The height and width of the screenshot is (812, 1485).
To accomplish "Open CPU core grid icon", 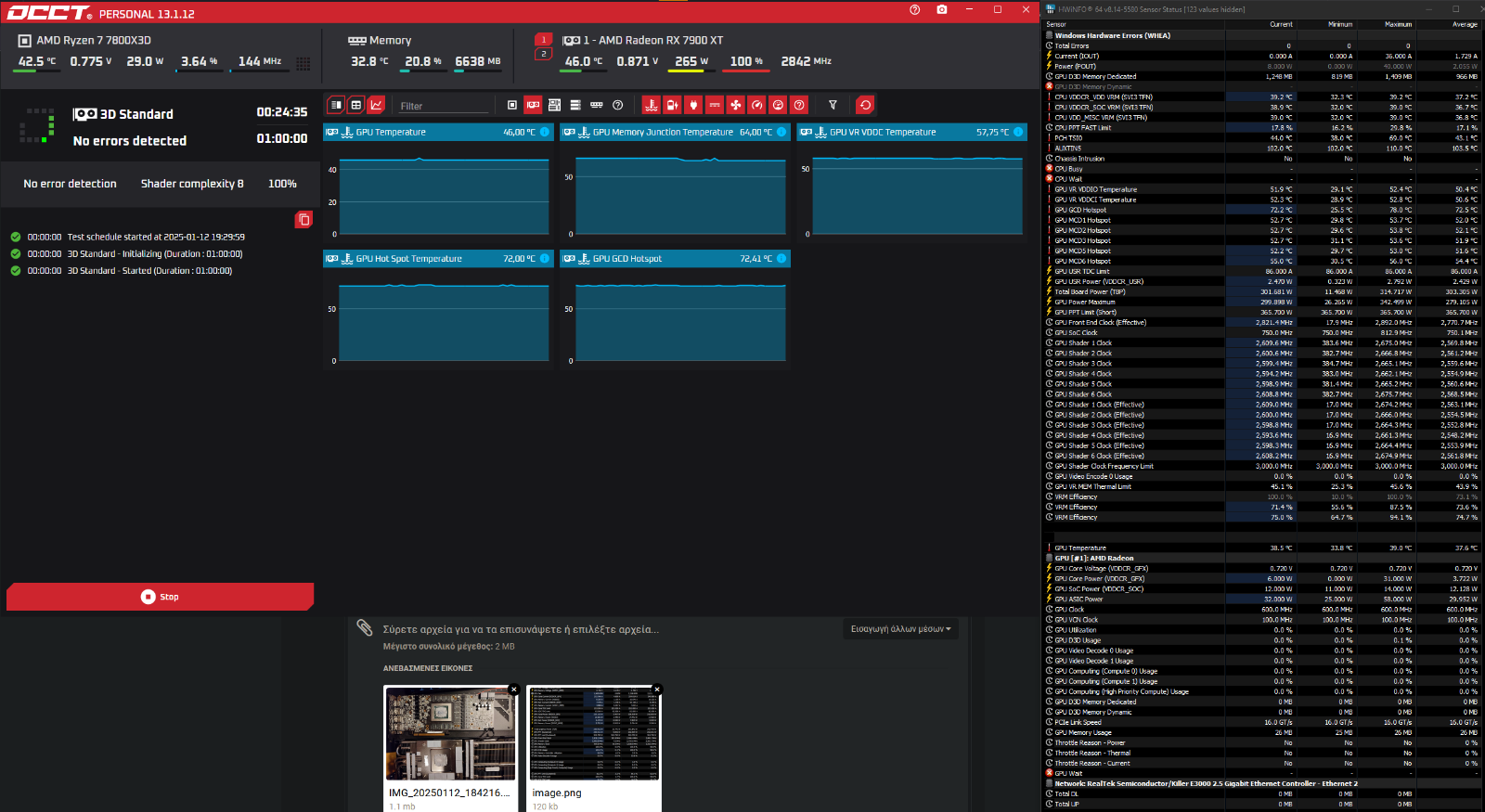I will [303, 63].
